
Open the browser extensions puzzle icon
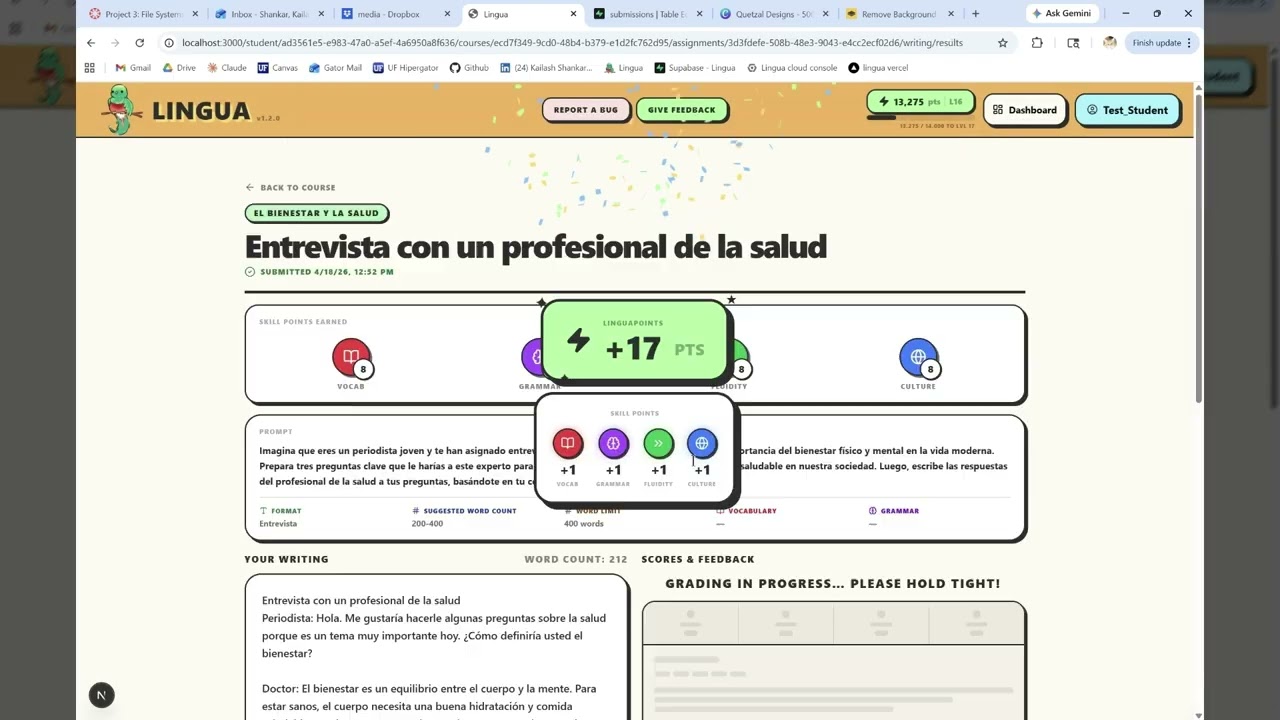[1037, 43]
